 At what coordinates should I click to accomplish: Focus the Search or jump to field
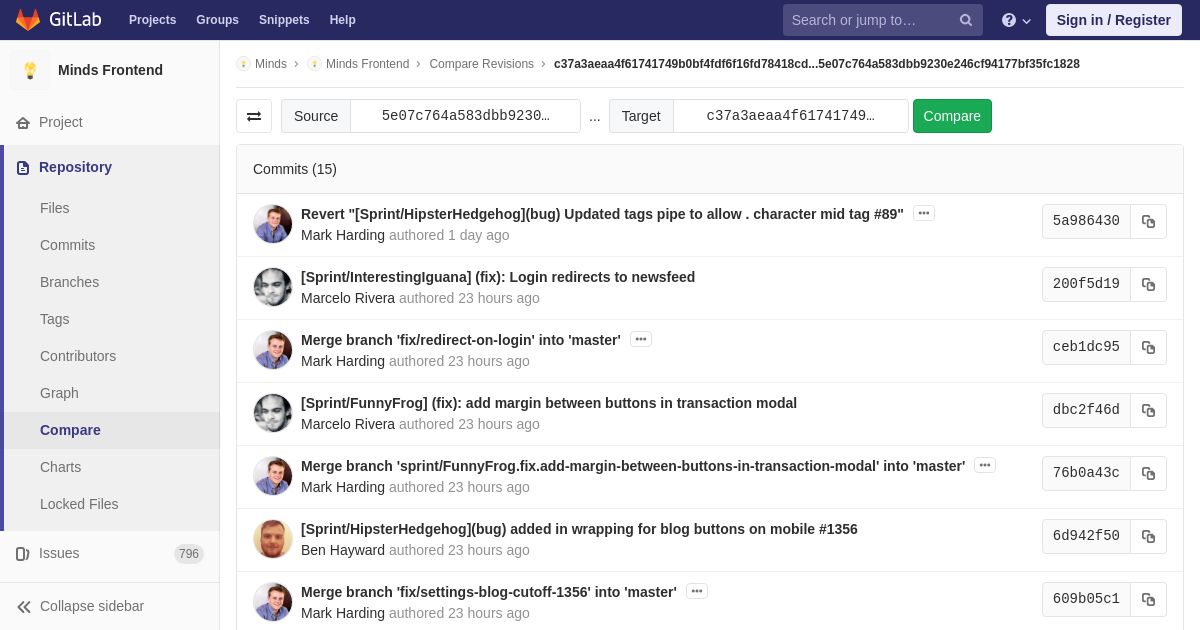(x=870, y=20)
